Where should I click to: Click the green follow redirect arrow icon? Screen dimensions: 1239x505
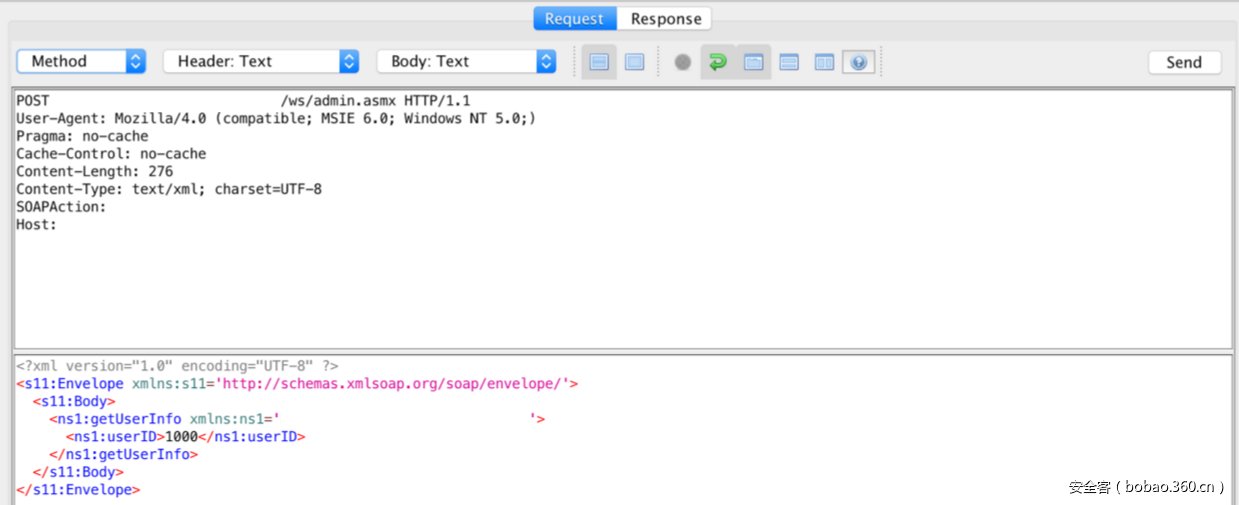coord(717,62)
